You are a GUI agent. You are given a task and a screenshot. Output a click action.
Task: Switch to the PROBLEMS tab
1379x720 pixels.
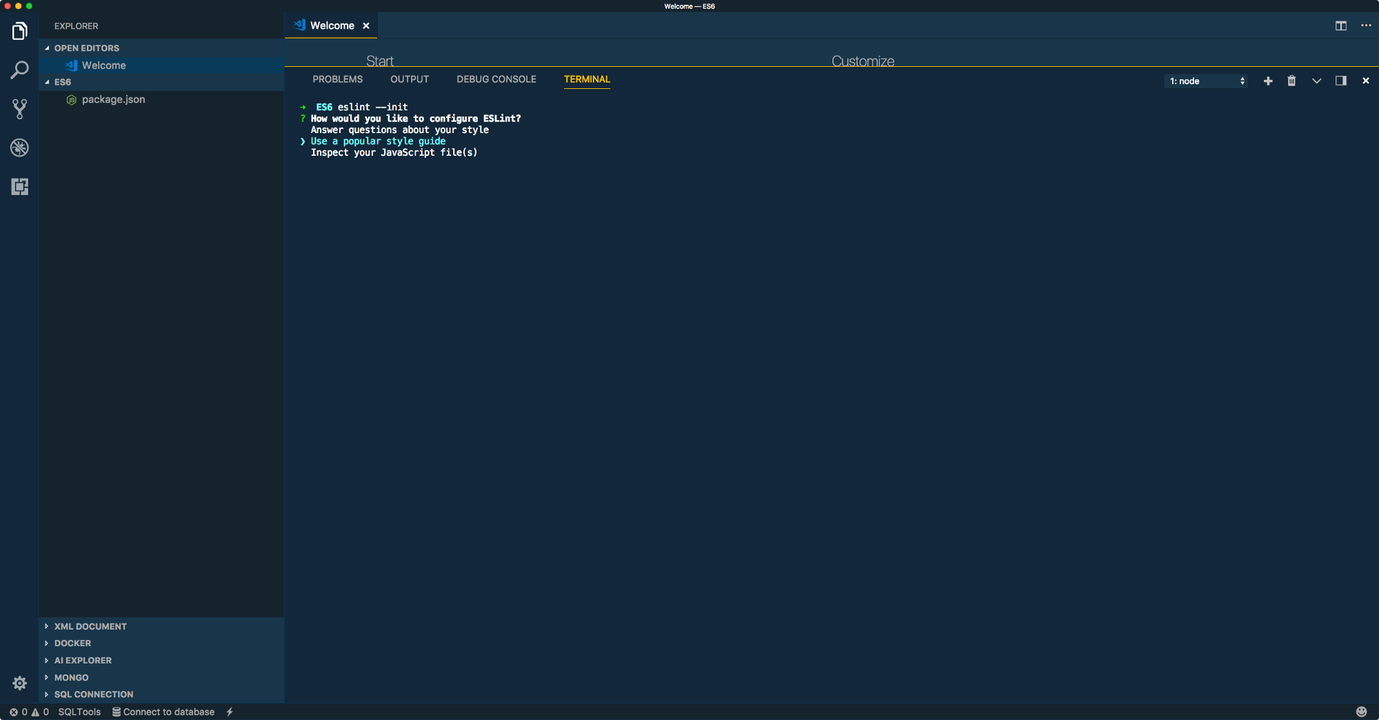(x=337, y=79)
